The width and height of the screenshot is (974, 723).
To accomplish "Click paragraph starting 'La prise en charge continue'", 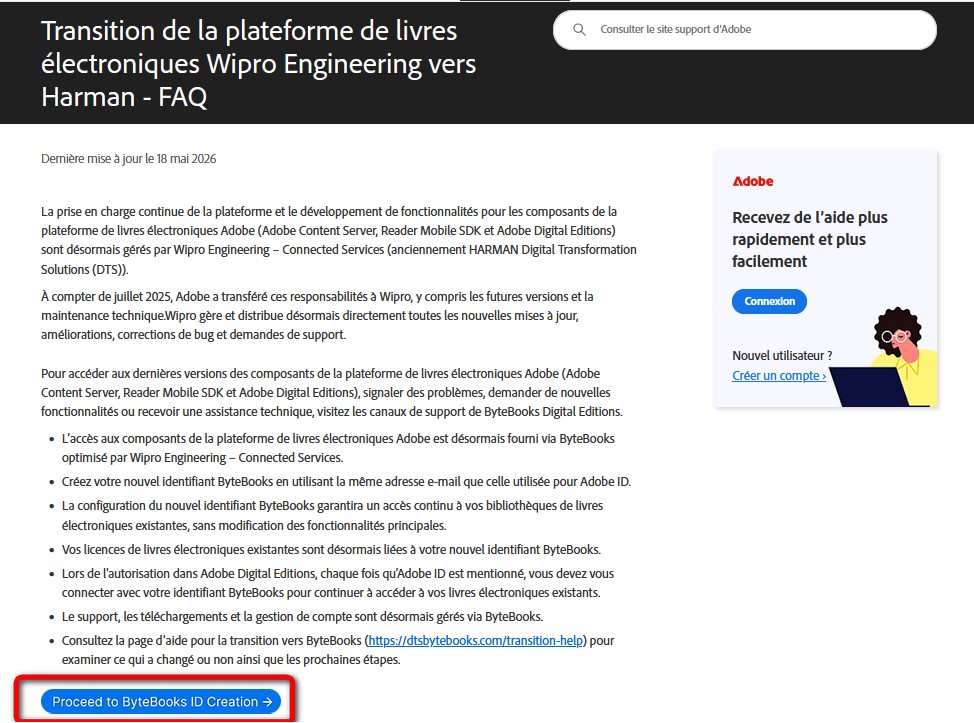I will [339, 240].
